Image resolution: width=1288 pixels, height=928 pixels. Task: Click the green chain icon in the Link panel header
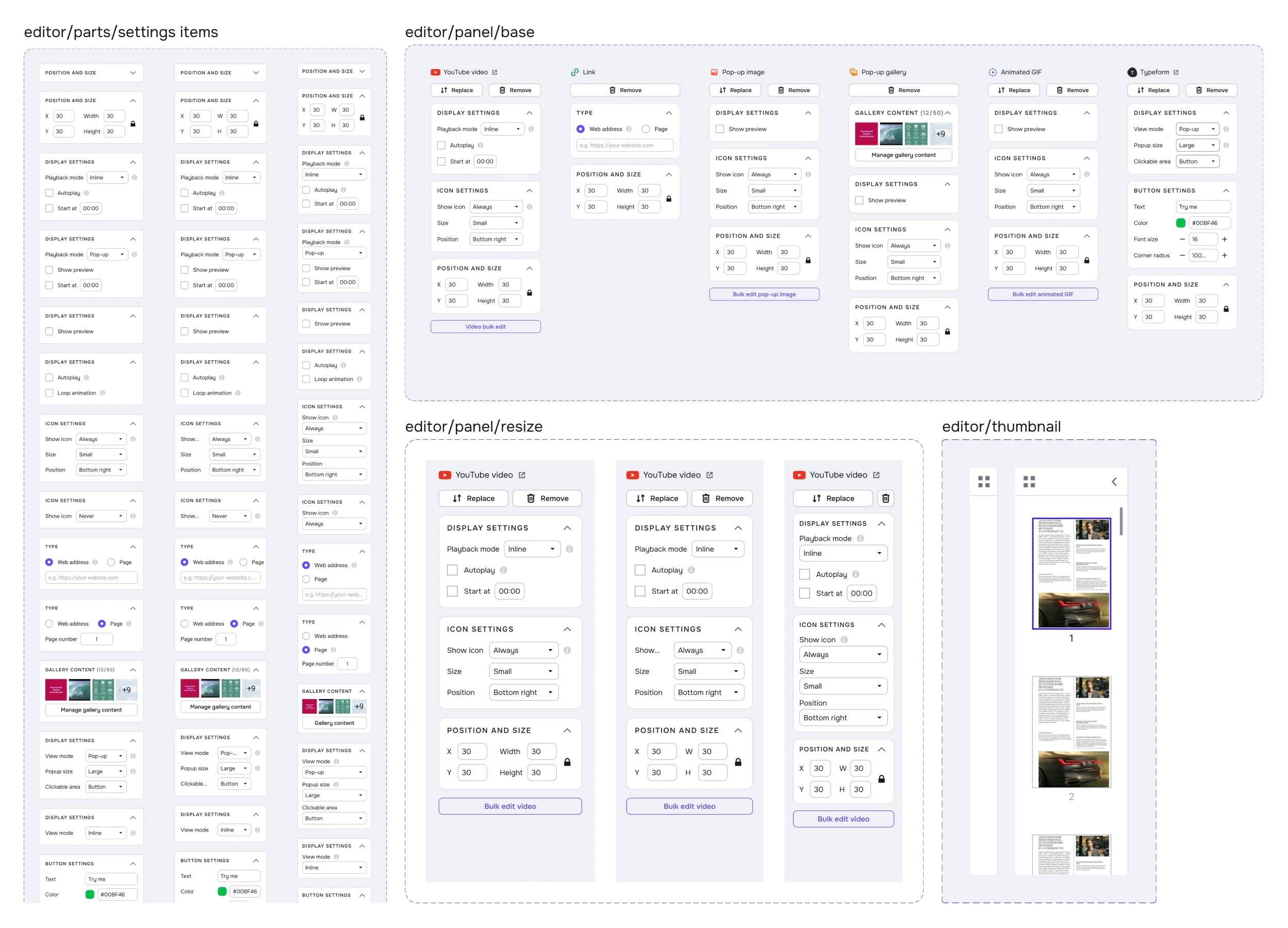(575, 72)
